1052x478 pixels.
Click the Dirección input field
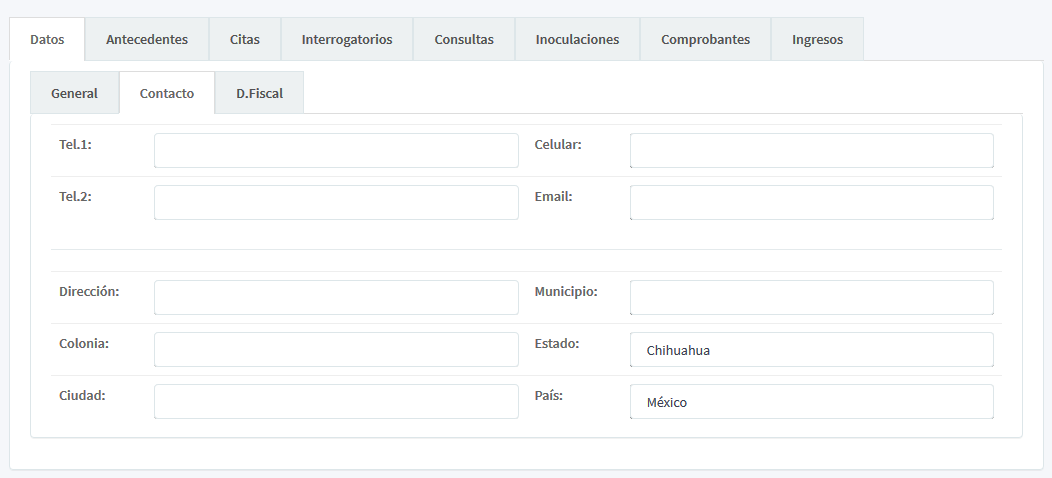[336, 298]
